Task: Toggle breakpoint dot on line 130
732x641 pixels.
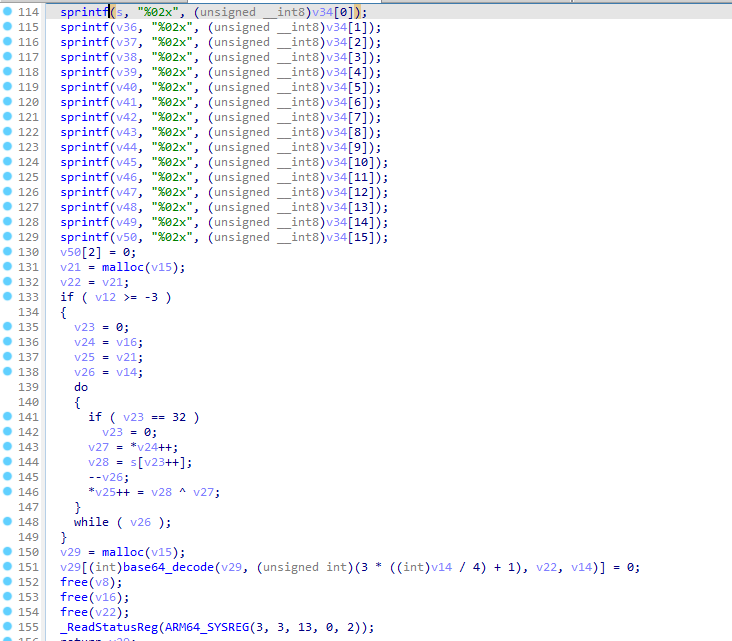Action: point(7,251)
